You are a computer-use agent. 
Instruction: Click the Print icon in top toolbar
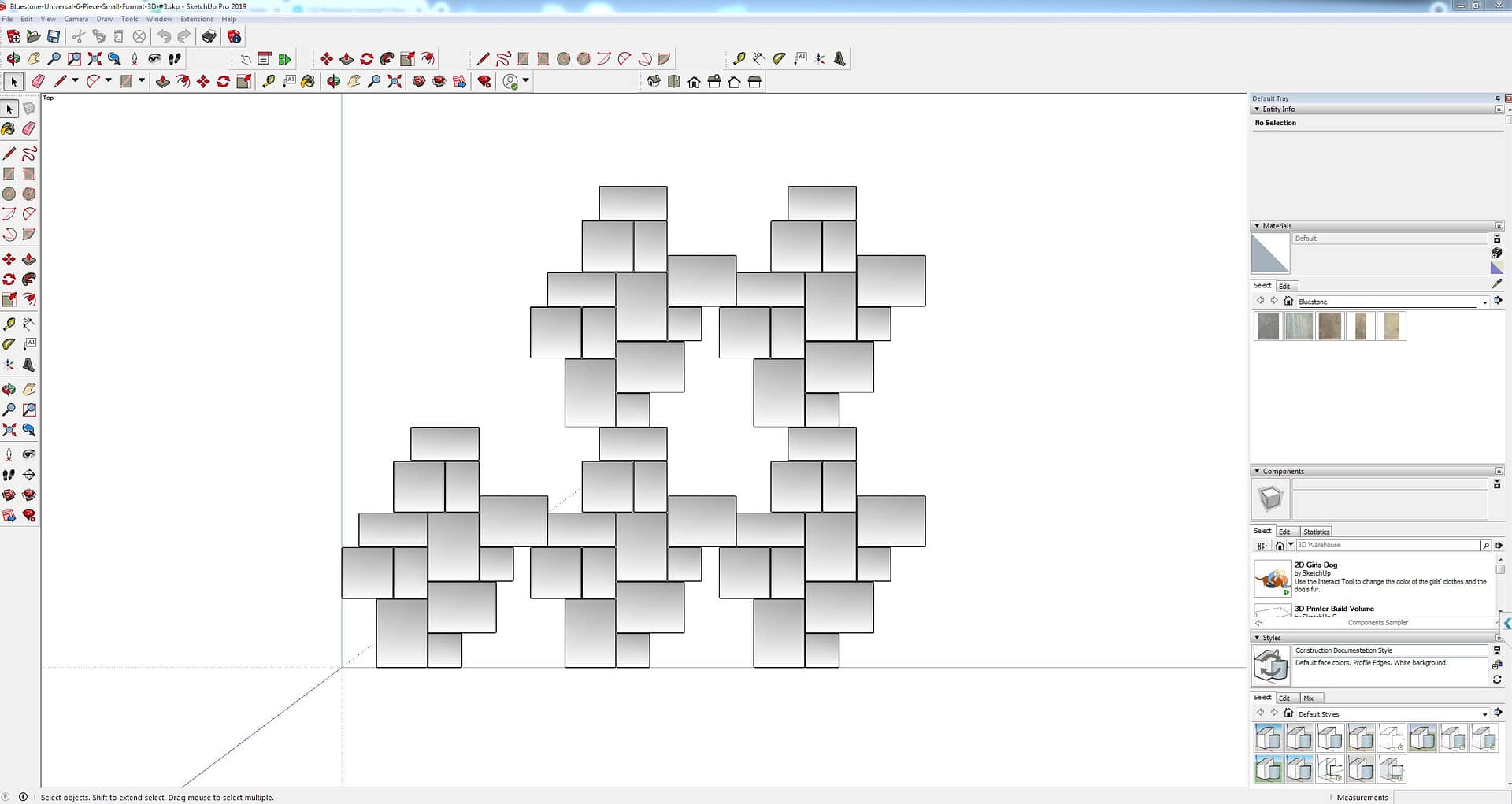[x=209, y=37]
